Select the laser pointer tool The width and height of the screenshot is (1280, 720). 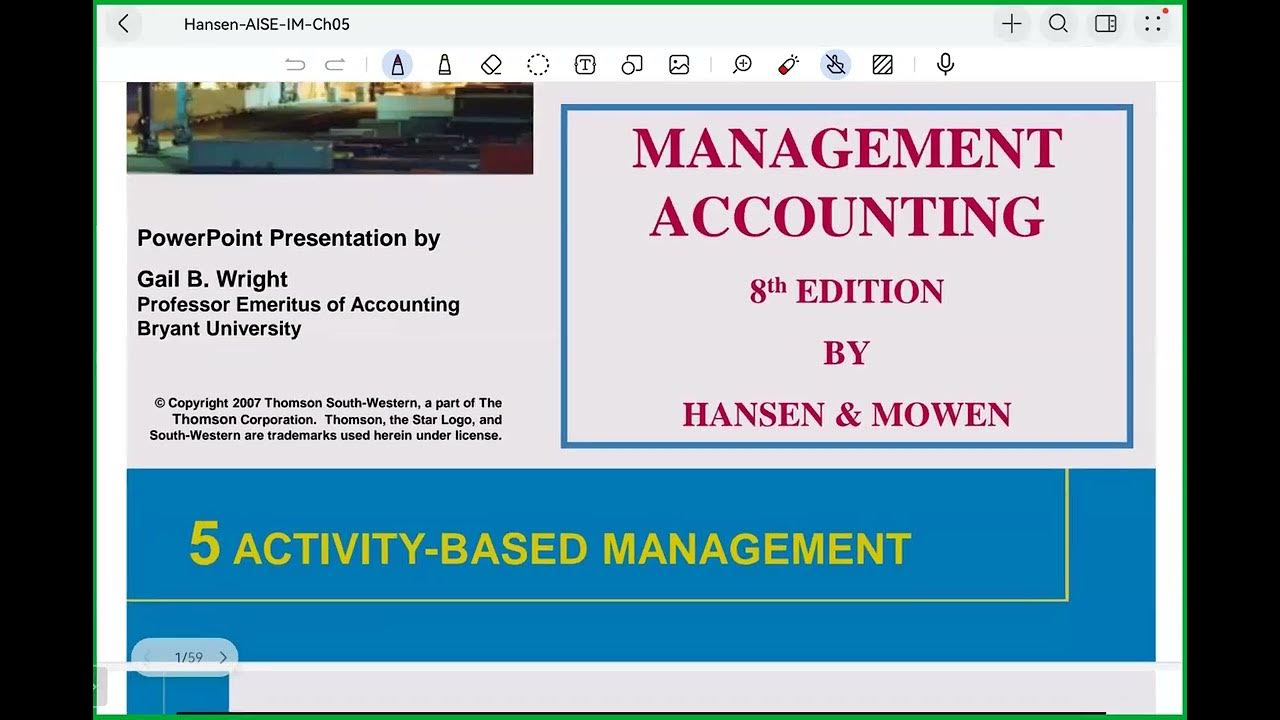(x=789, y=65)
